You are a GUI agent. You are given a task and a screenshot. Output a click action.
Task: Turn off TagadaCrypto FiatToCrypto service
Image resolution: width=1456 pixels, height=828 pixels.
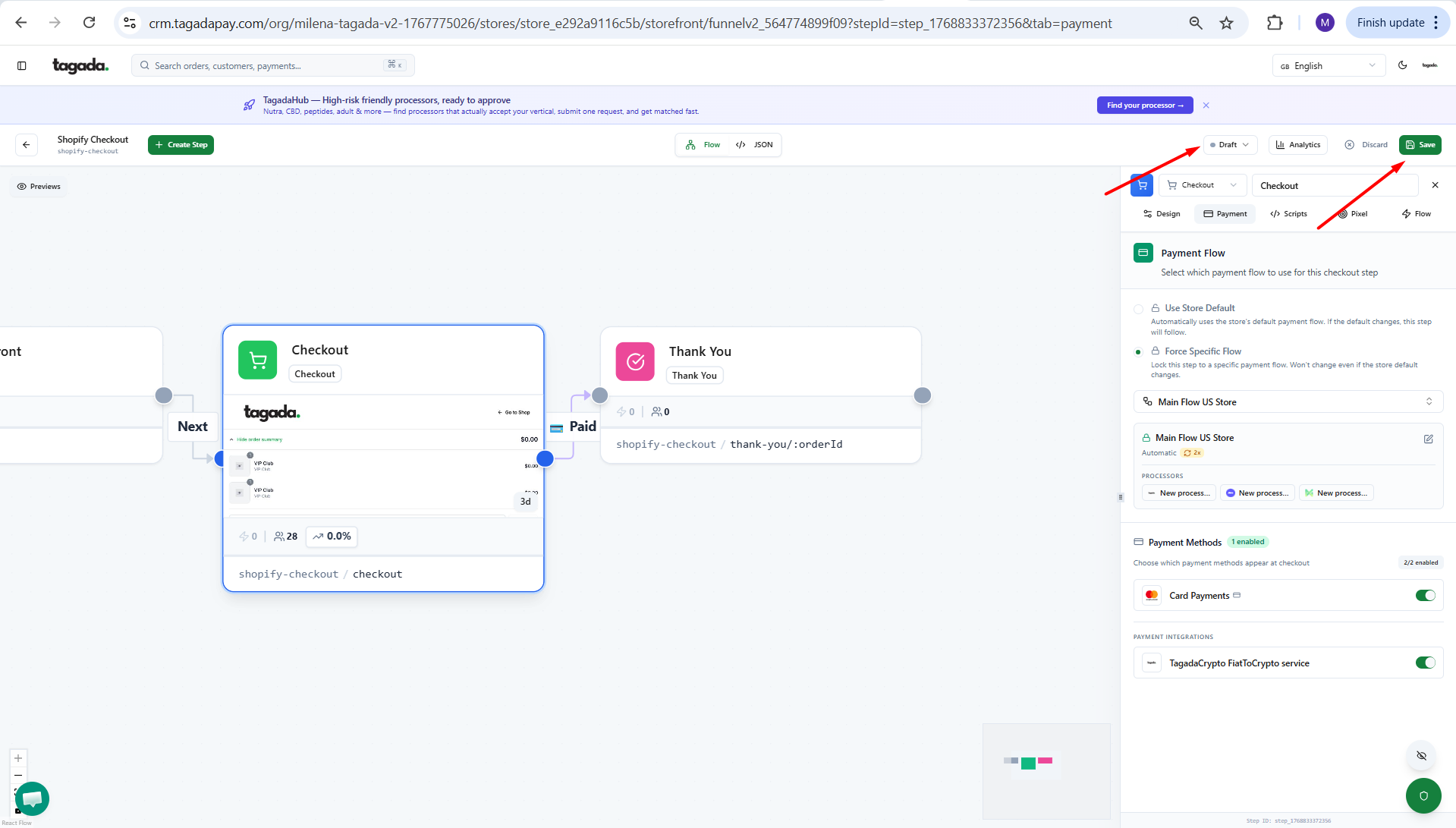(1425, 663)
